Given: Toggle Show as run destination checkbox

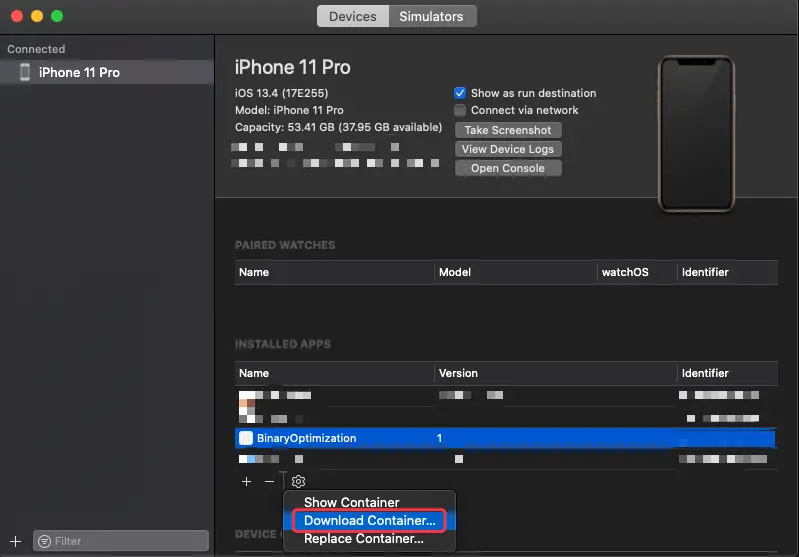Looking at the screenshot, I should (460, 93).
